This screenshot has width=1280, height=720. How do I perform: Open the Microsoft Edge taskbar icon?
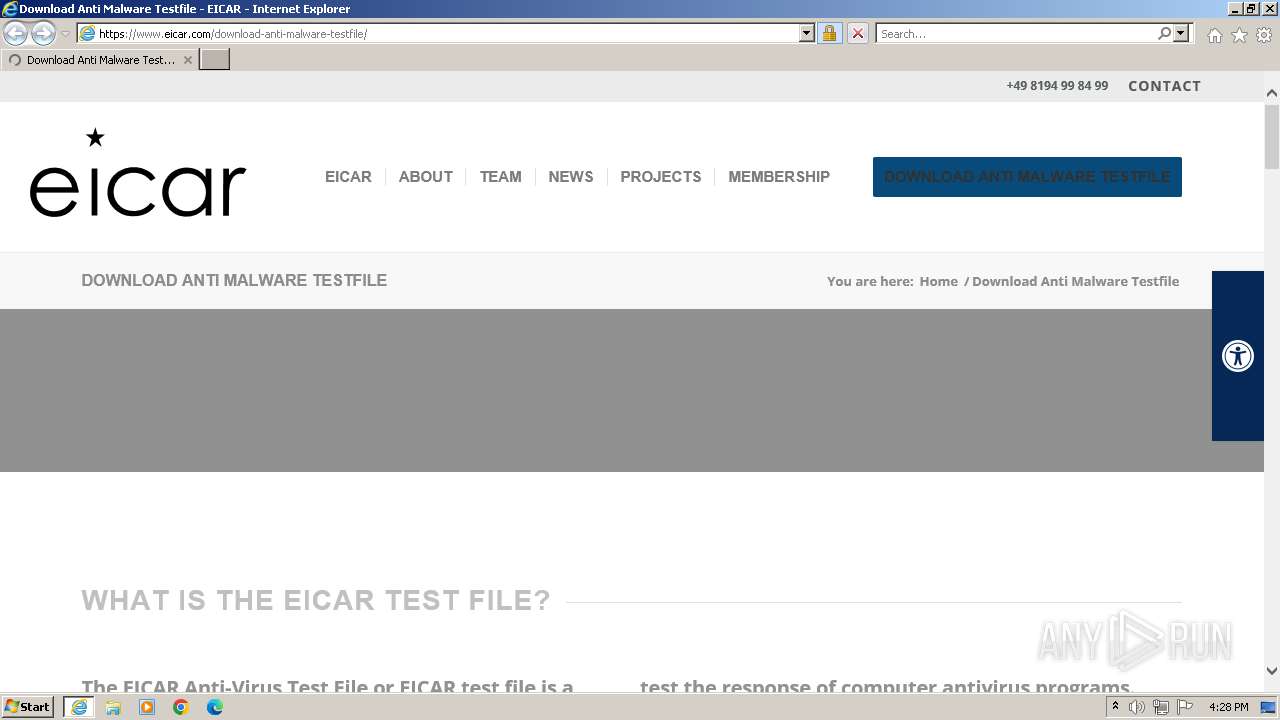(x=215, y=707)
